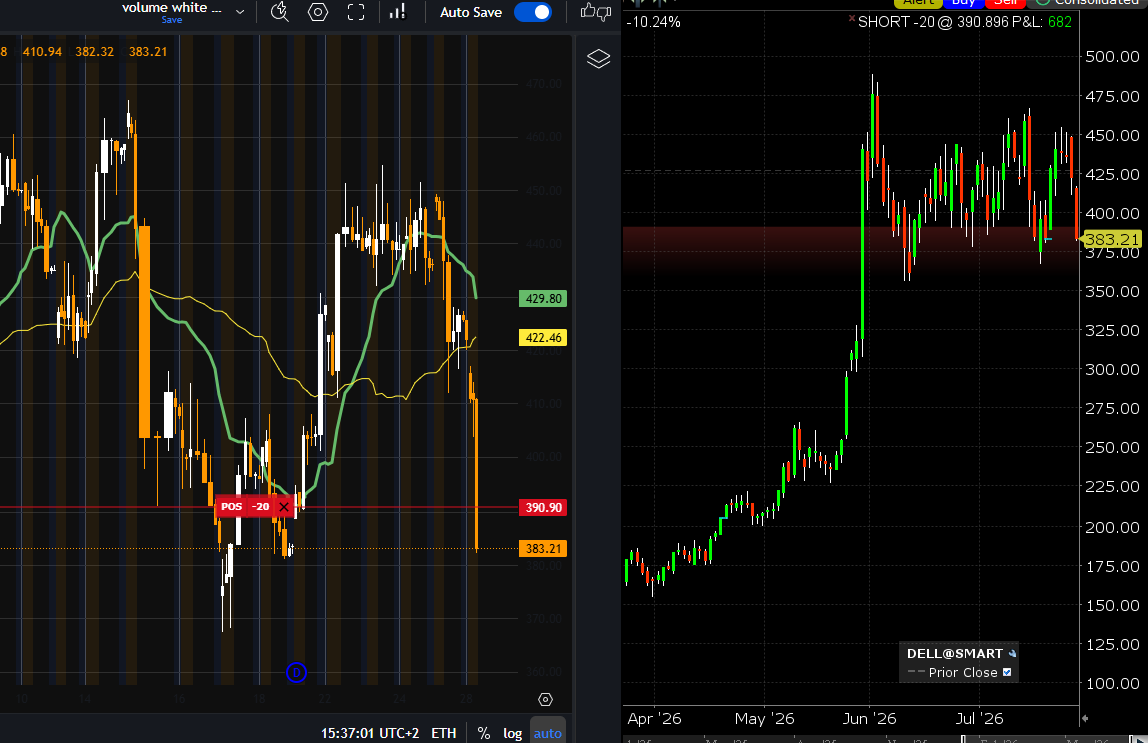Click the yellow 383.21 label in right chart
The height and width of the screenshot is (743, 1148).
[1111, 239]
